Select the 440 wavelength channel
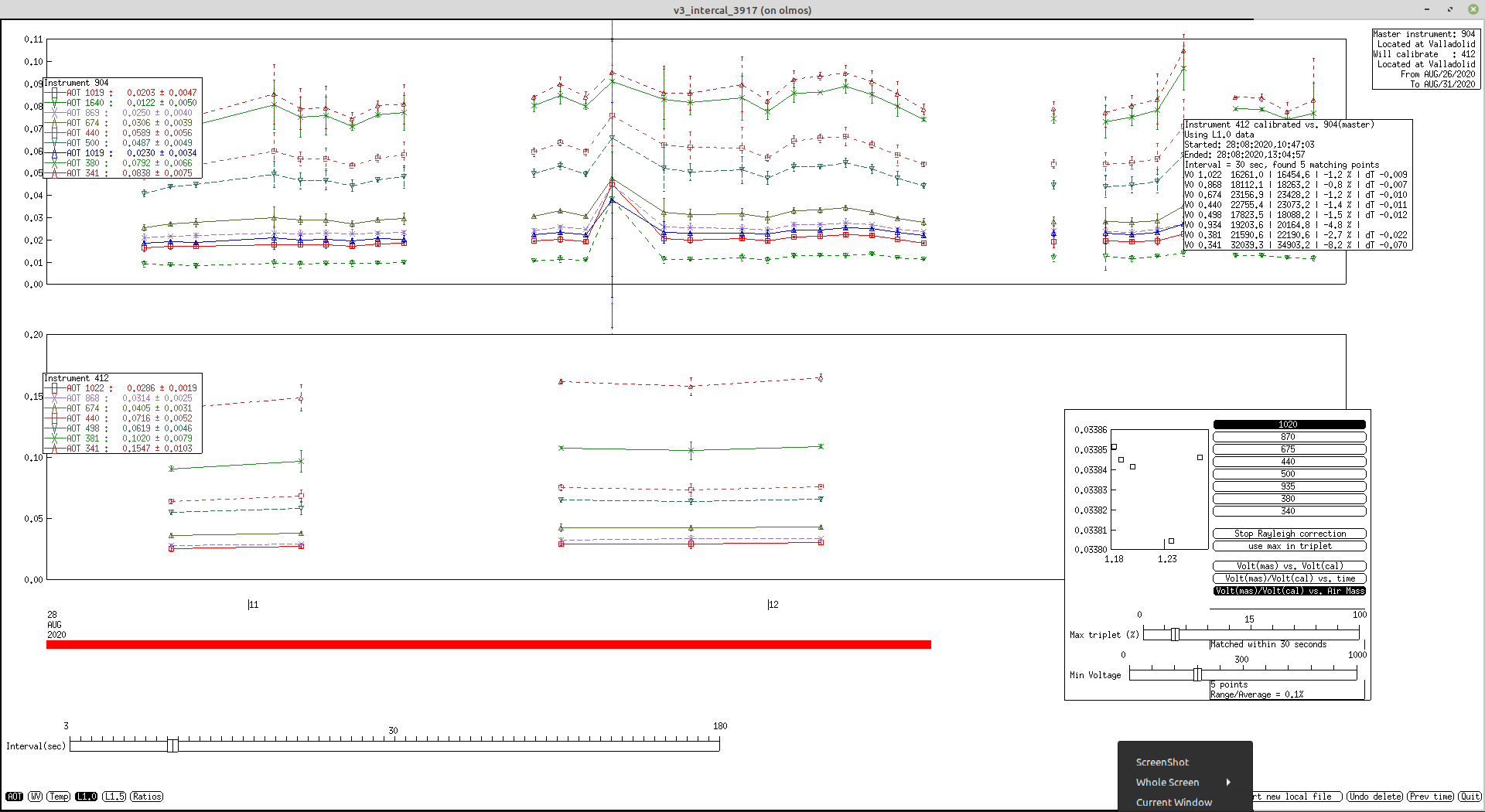The height and width of the screenshot is (812, 1485). pos(1289,462)
